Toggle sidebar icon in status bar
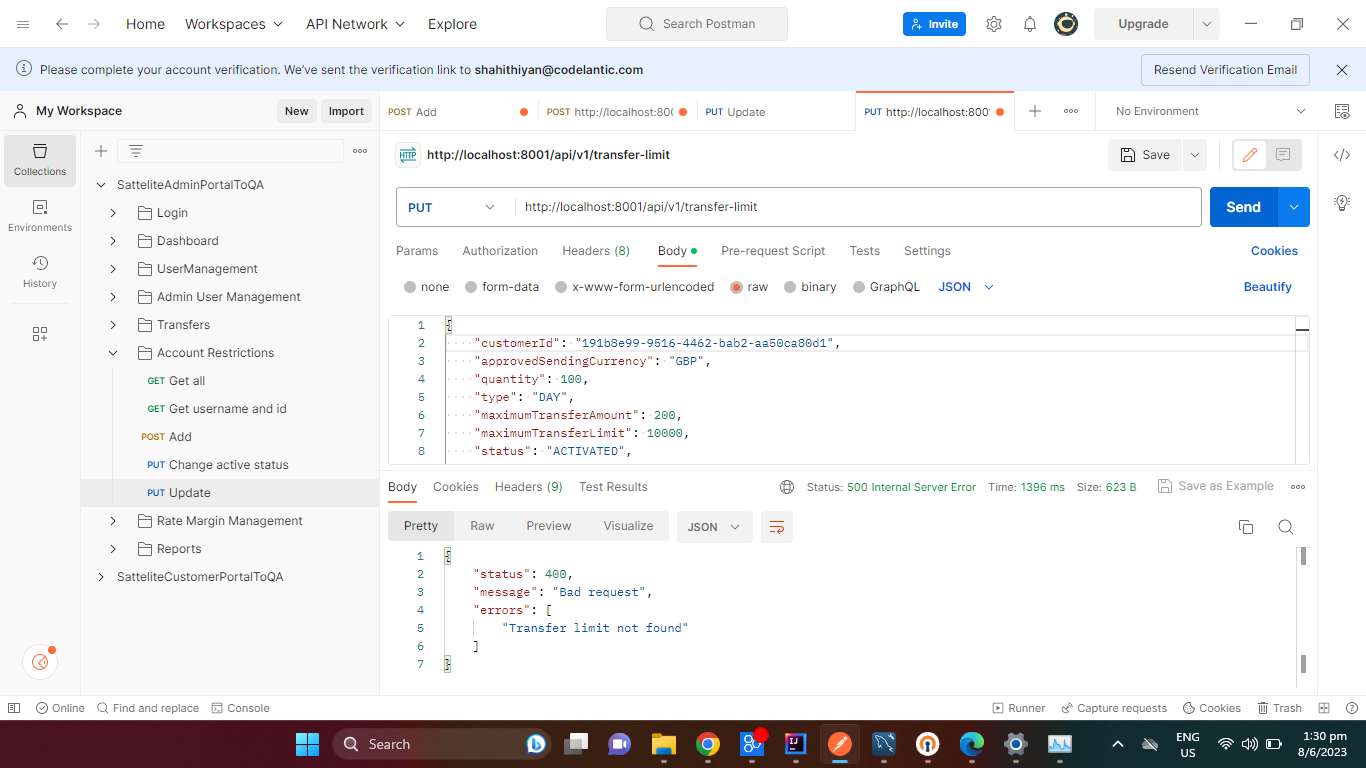Image resolution: width=1366 pixels, height=768 pixels. [14, 708]
